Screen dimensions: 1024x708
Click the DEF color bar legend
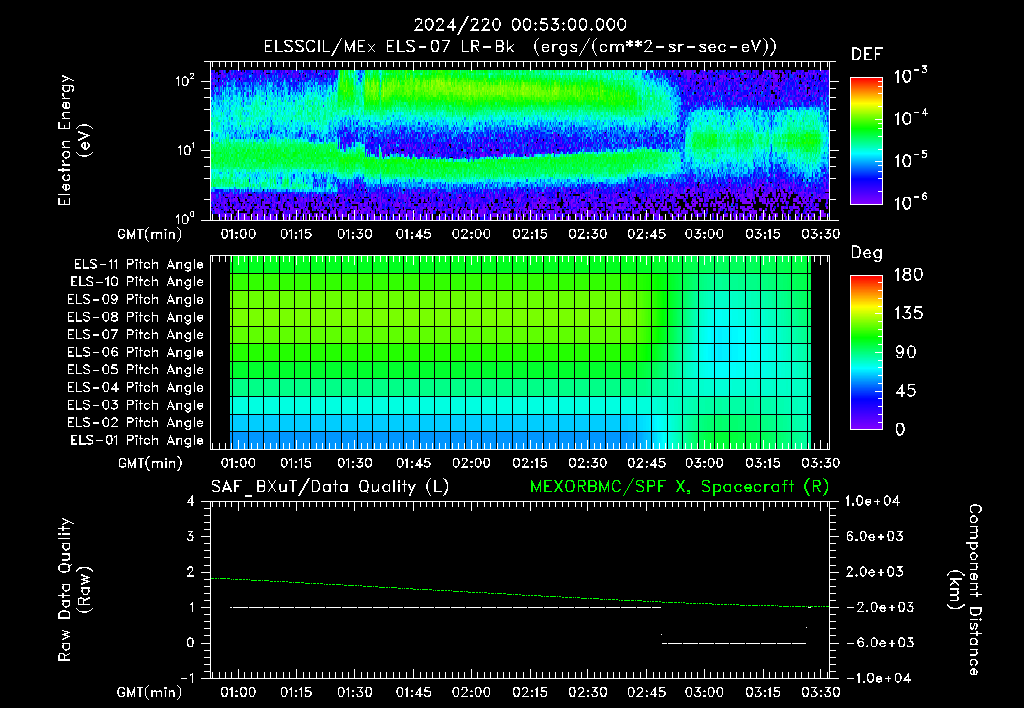[x=866, y=140]
